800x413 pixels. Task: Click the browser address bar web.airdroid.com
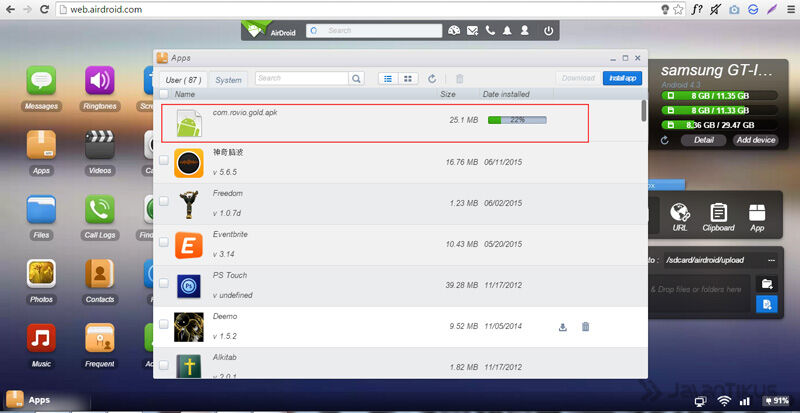[357, 9]
